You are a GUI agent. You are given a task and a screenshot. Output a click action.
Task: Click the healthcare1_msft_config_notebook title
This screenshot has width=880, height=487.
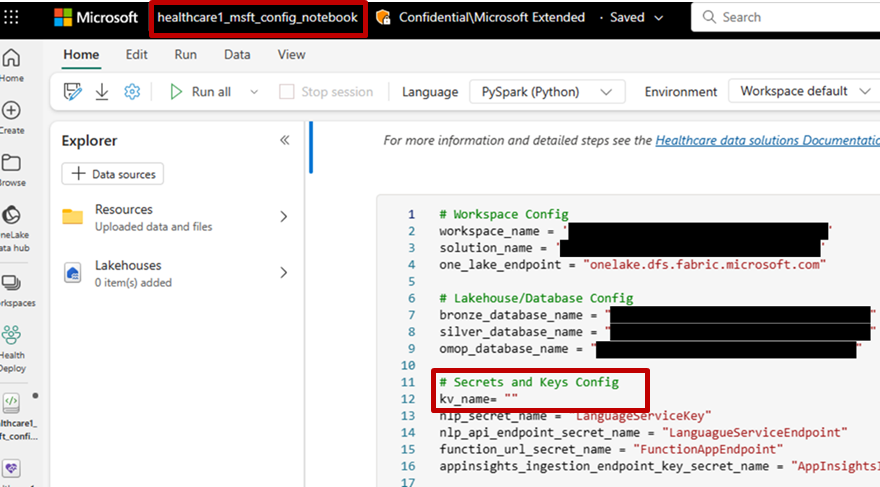click(258, 17)
